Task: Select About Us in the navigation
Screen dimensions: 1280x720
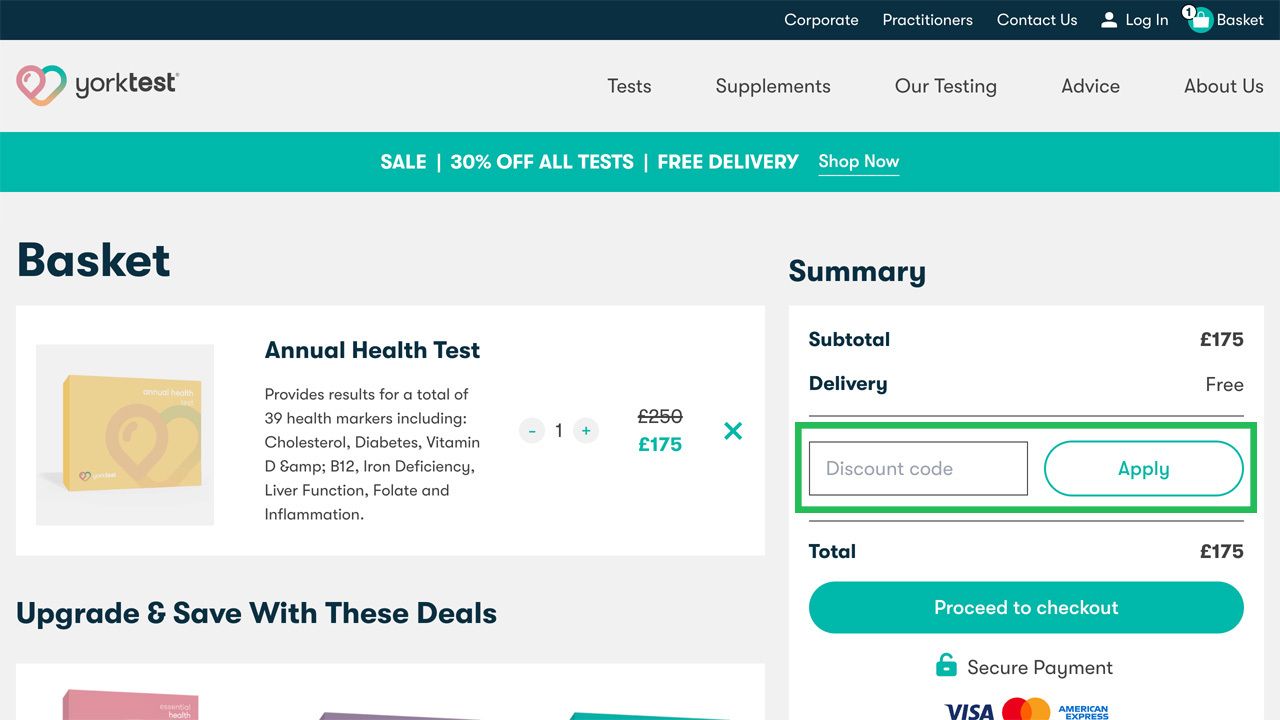Action: tap(1223, 86)
